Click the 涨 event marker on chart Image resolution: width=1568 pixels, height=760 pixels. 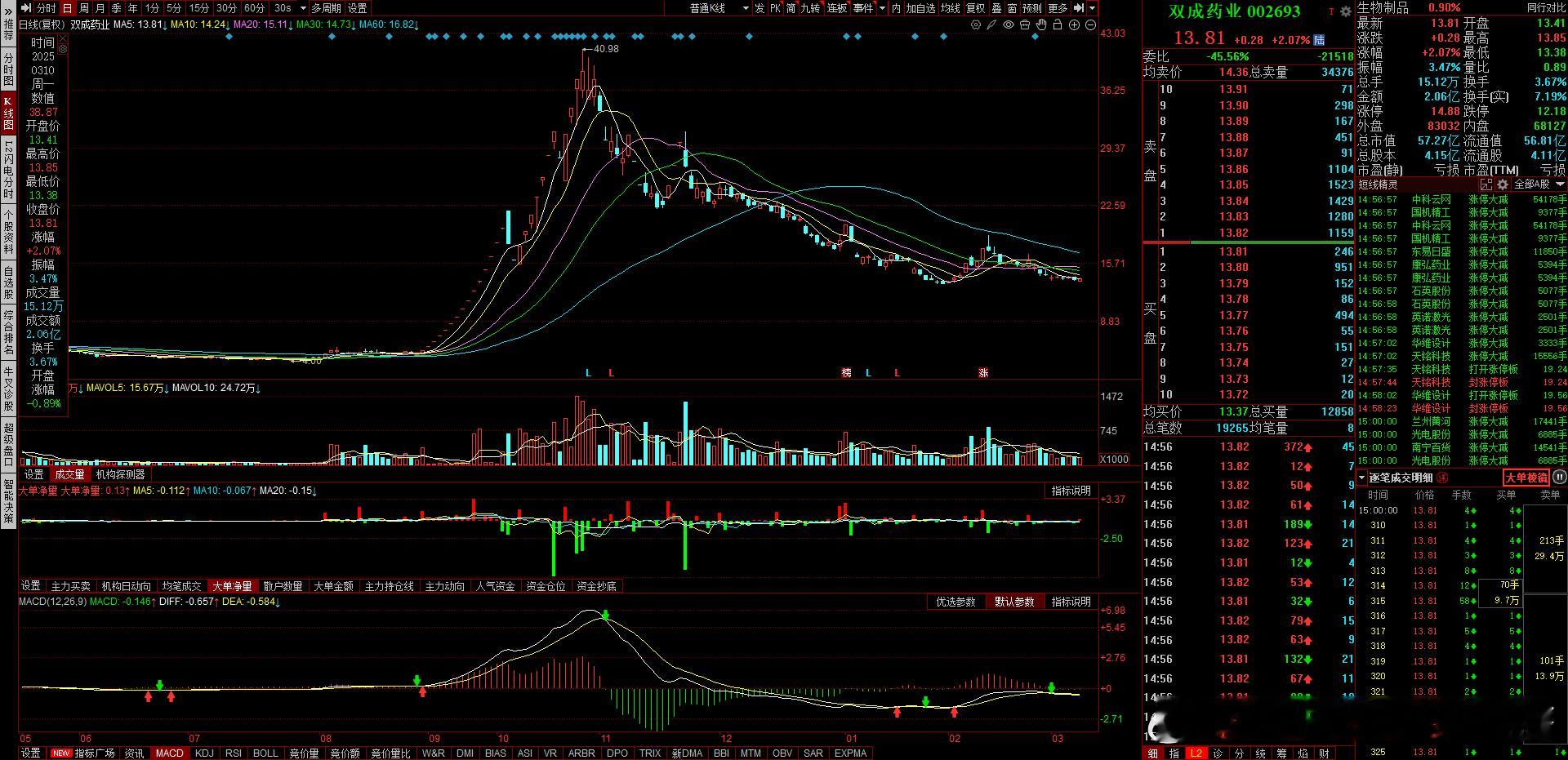pyautogui.click(x=983, y=372)
